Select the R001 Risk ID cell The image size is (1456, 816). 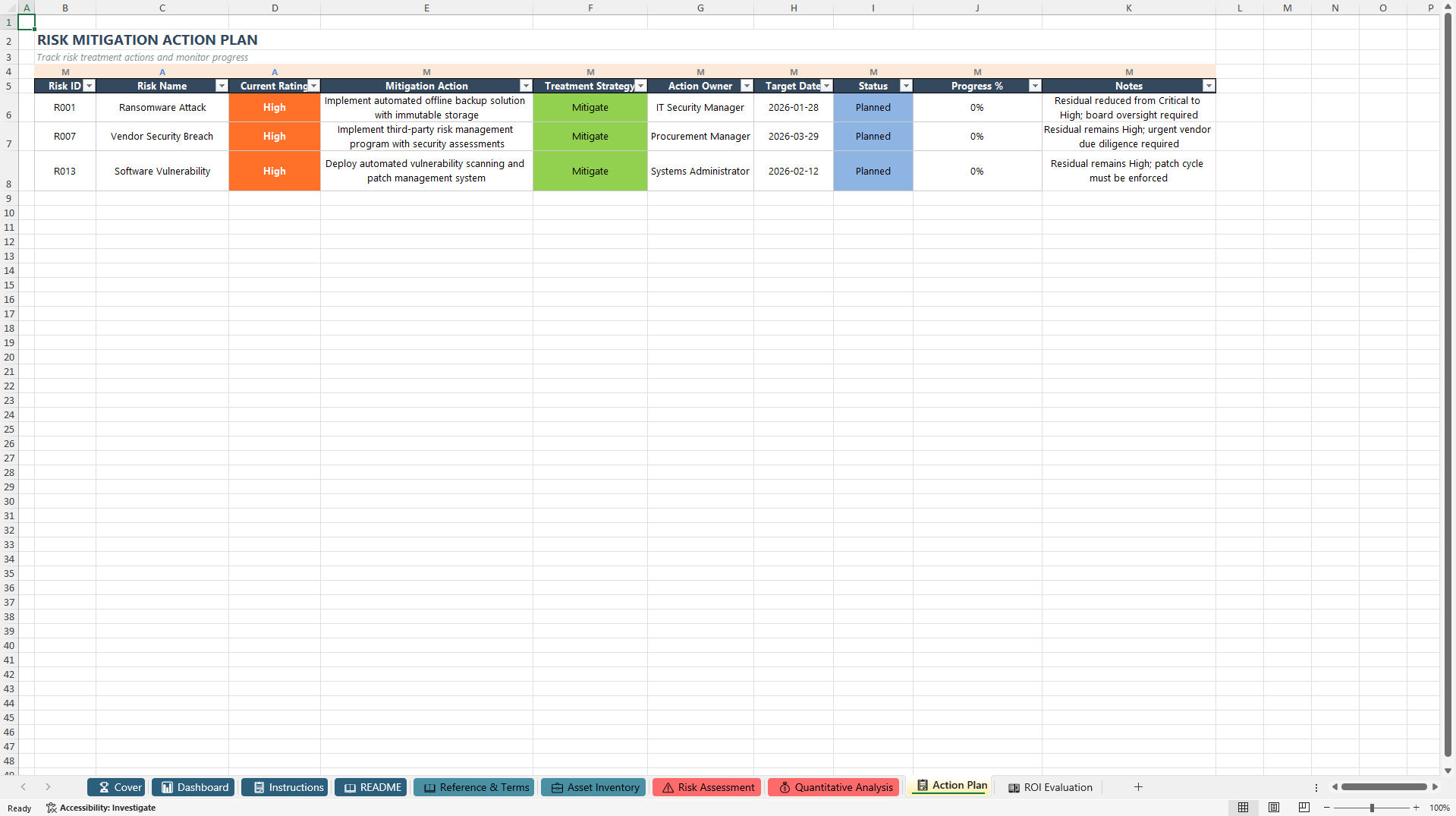tap(64, 108)
